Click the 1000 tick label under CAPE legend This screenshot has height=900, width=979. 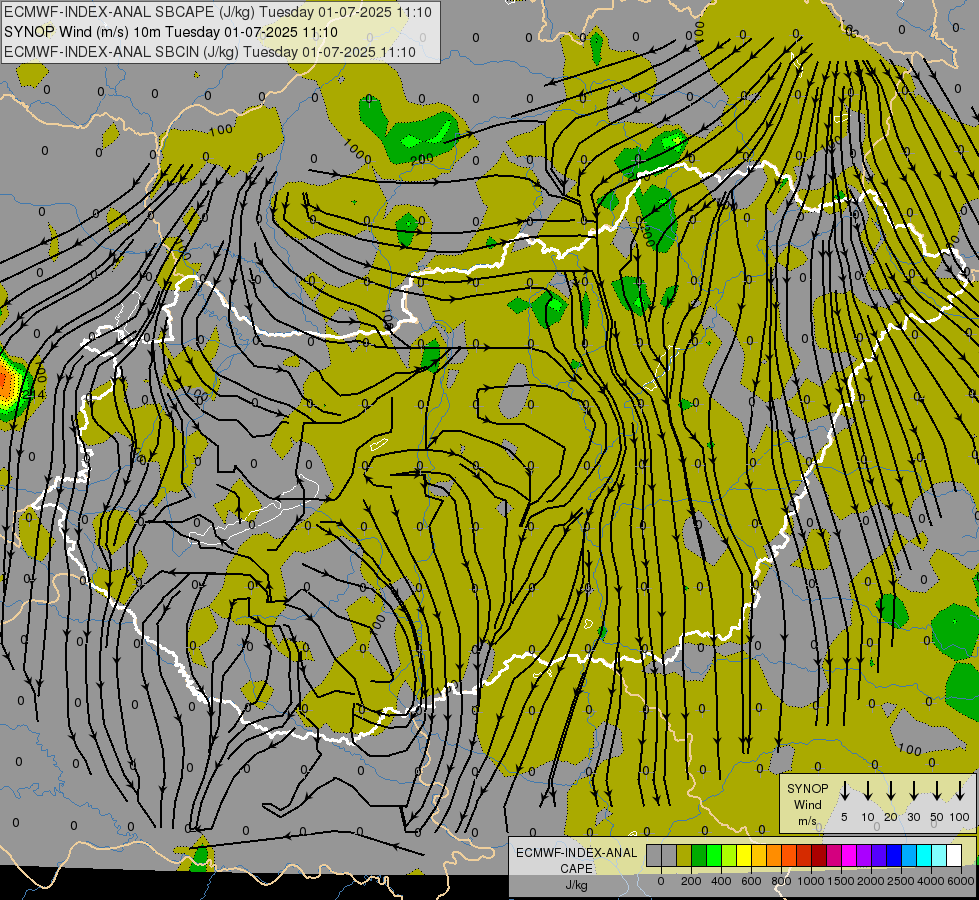tap(811, 881)
